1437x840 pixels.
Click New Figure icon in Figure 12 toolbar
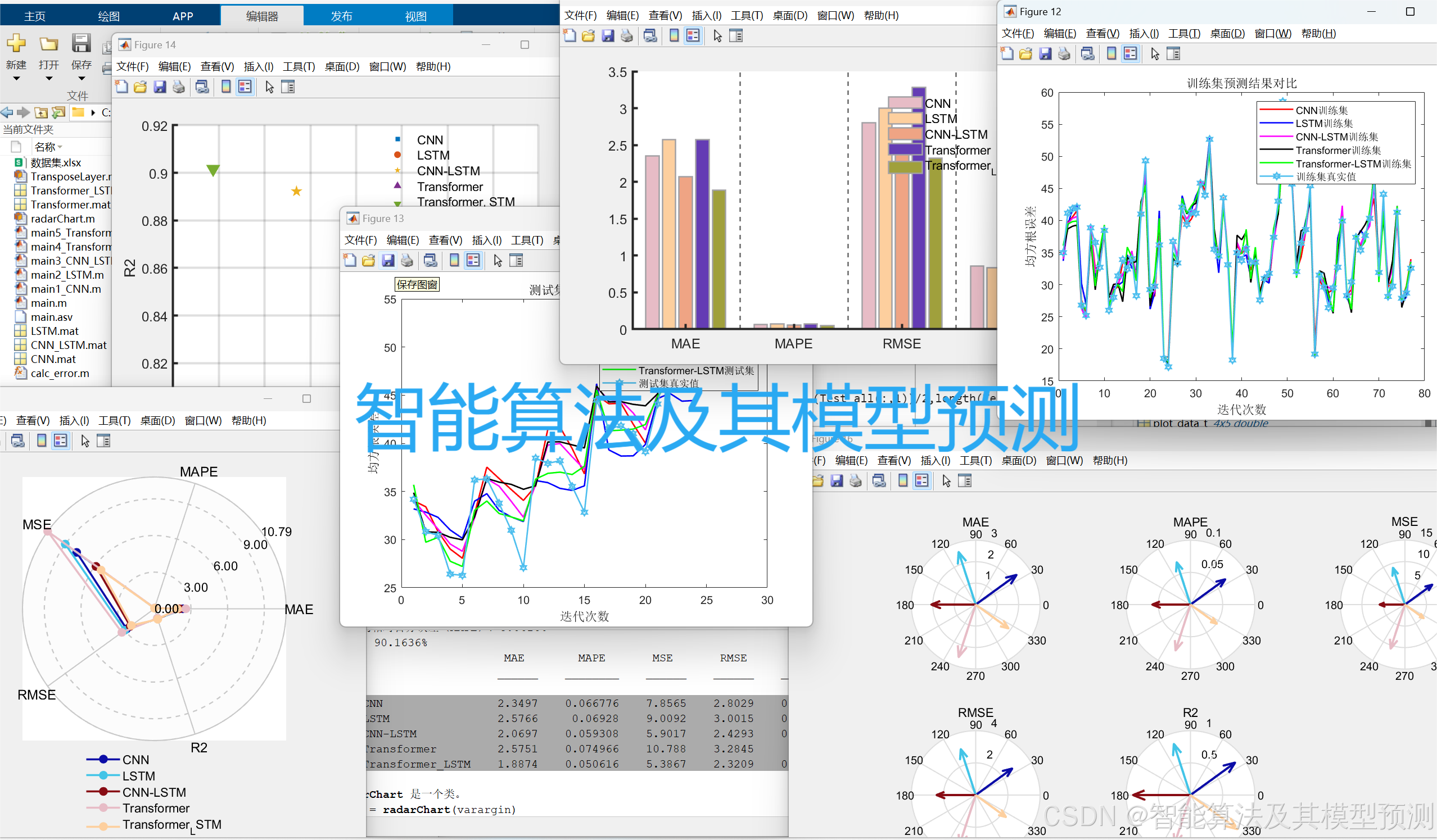(1007, 54)
